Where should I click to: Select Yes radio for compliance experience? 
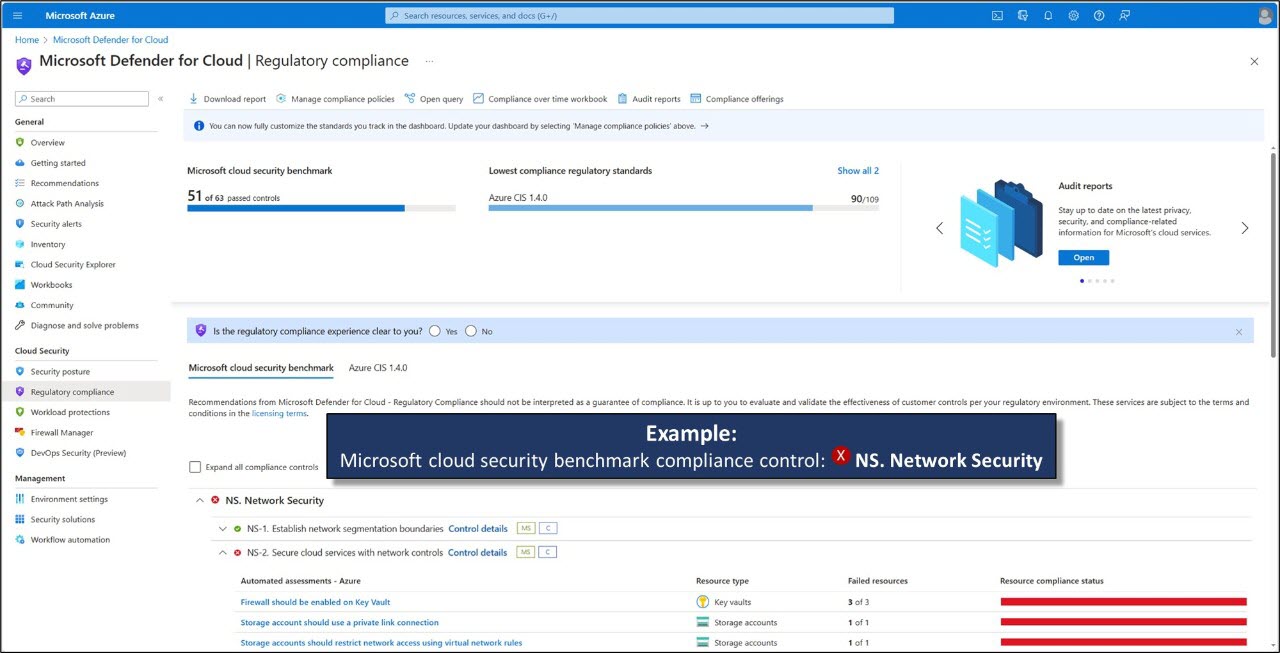click(x=434, y=331)
